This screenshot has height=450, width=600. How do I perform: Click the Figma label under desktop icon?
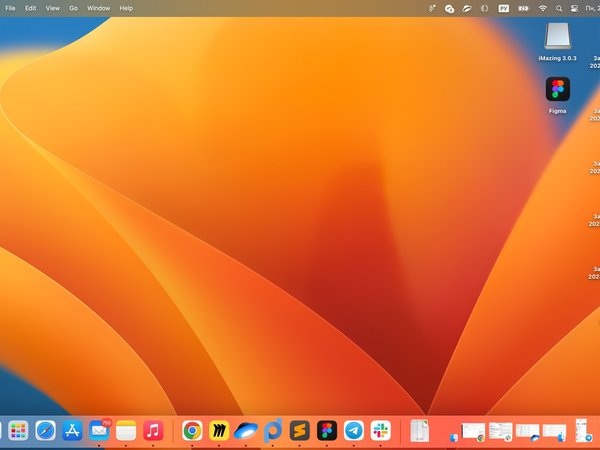click(557, 111)
